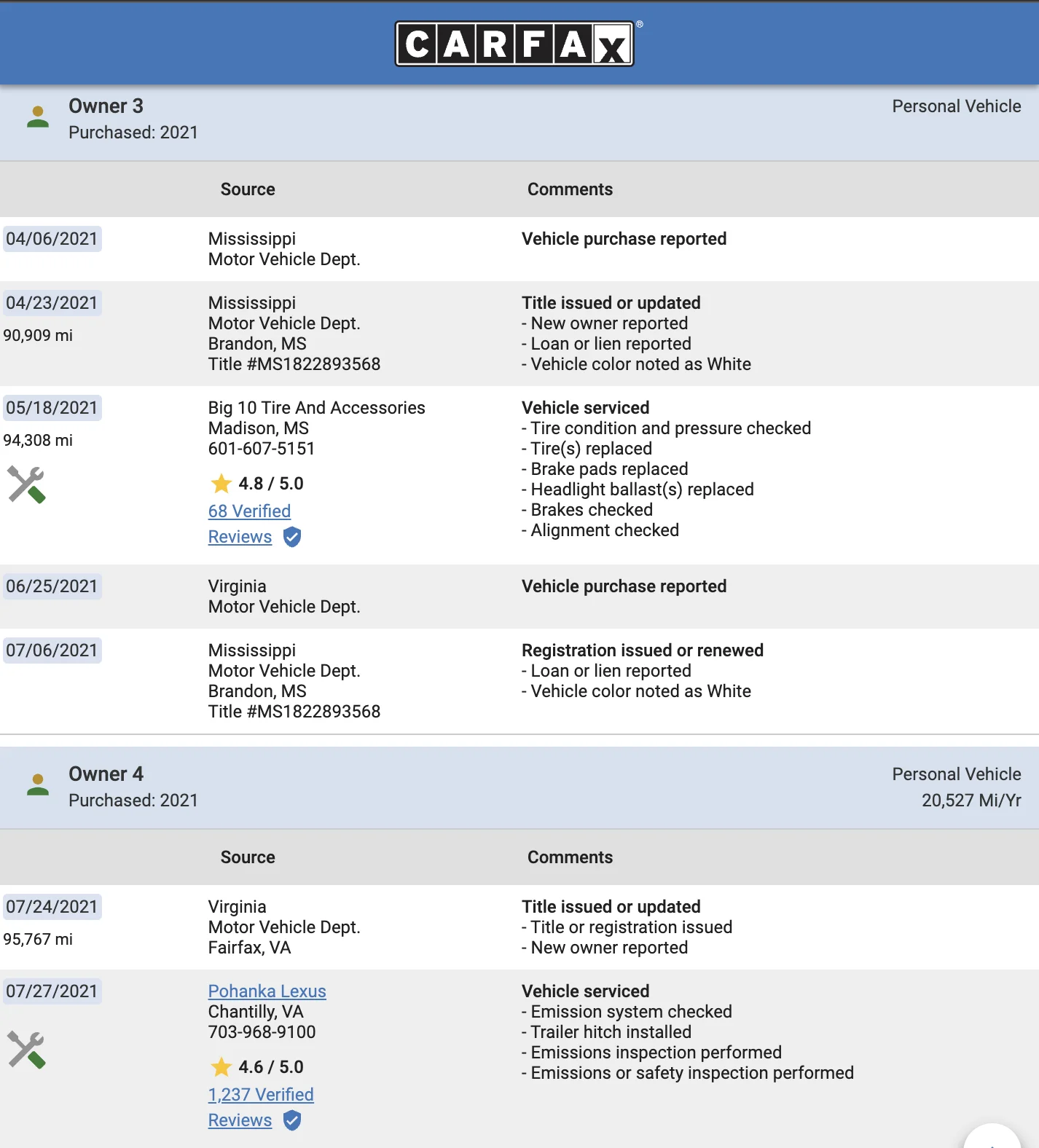Click Alignment checked line
The width and height of the screenshot is (1039, 1148).
tap(600, 530)
